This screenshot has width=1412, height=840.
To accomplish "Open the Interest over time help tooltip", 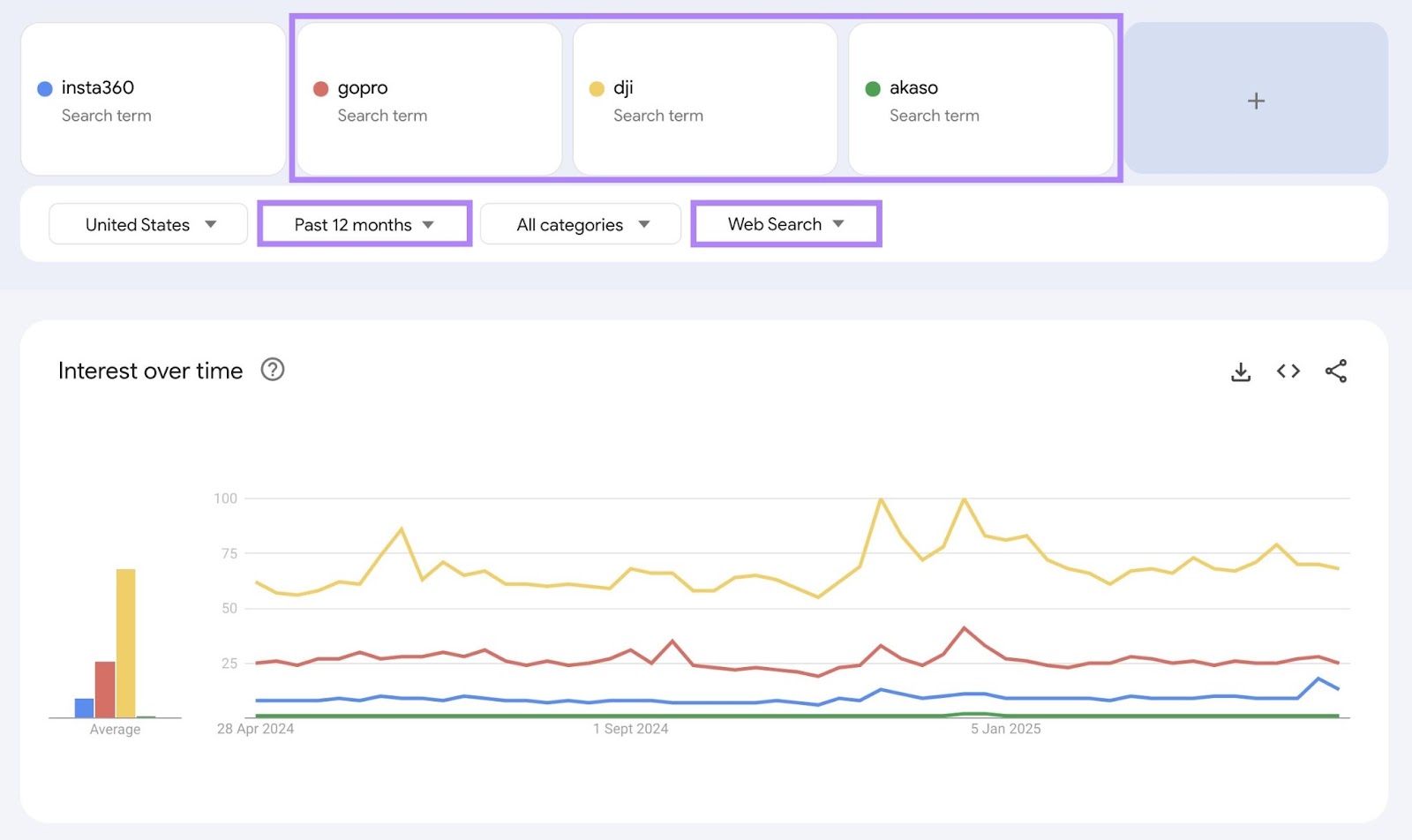I will coord(273,370).
